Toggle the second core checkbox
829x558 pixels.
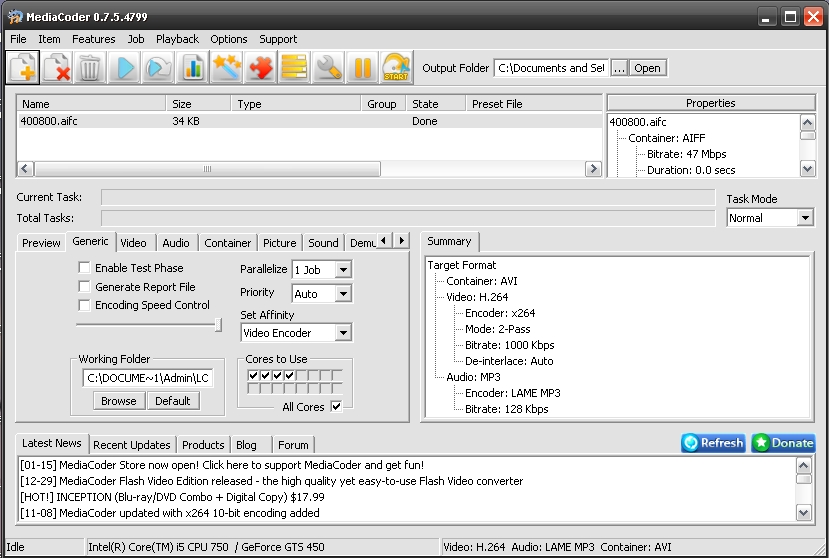click(265, 376)
